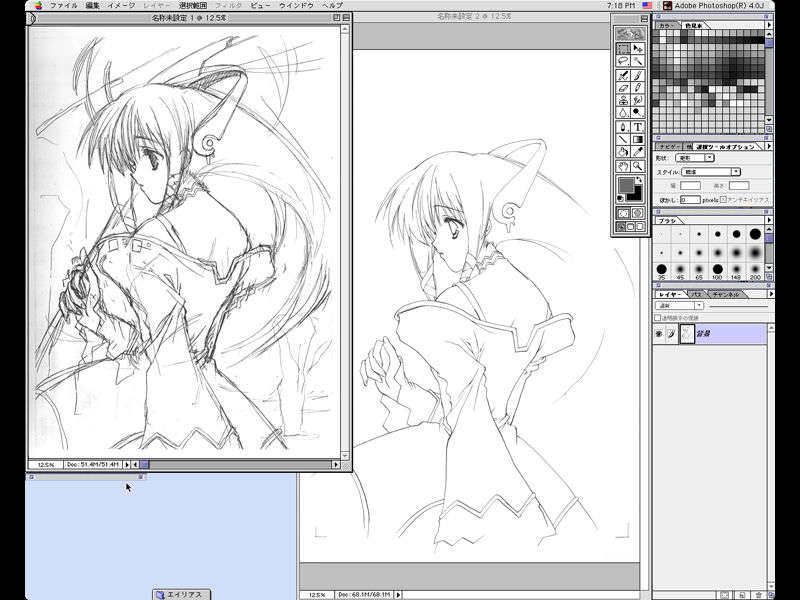Image resolution: width=800 pixels, height=600 pixels.
Task: Click the swap foreground/background colors arrow
Action: coord(640,180)
